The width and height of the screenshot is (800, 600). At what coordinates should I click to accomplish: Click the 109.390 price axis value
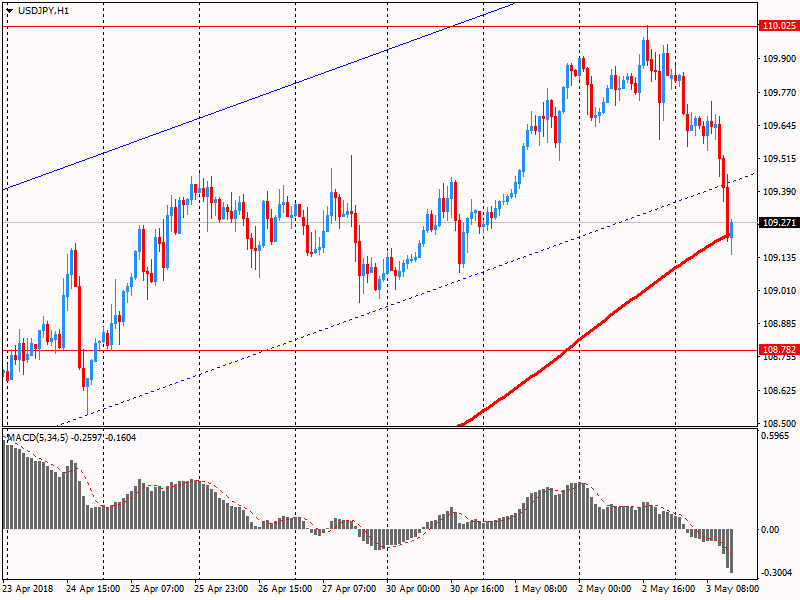pyautogui.click(x=779, y=191)
